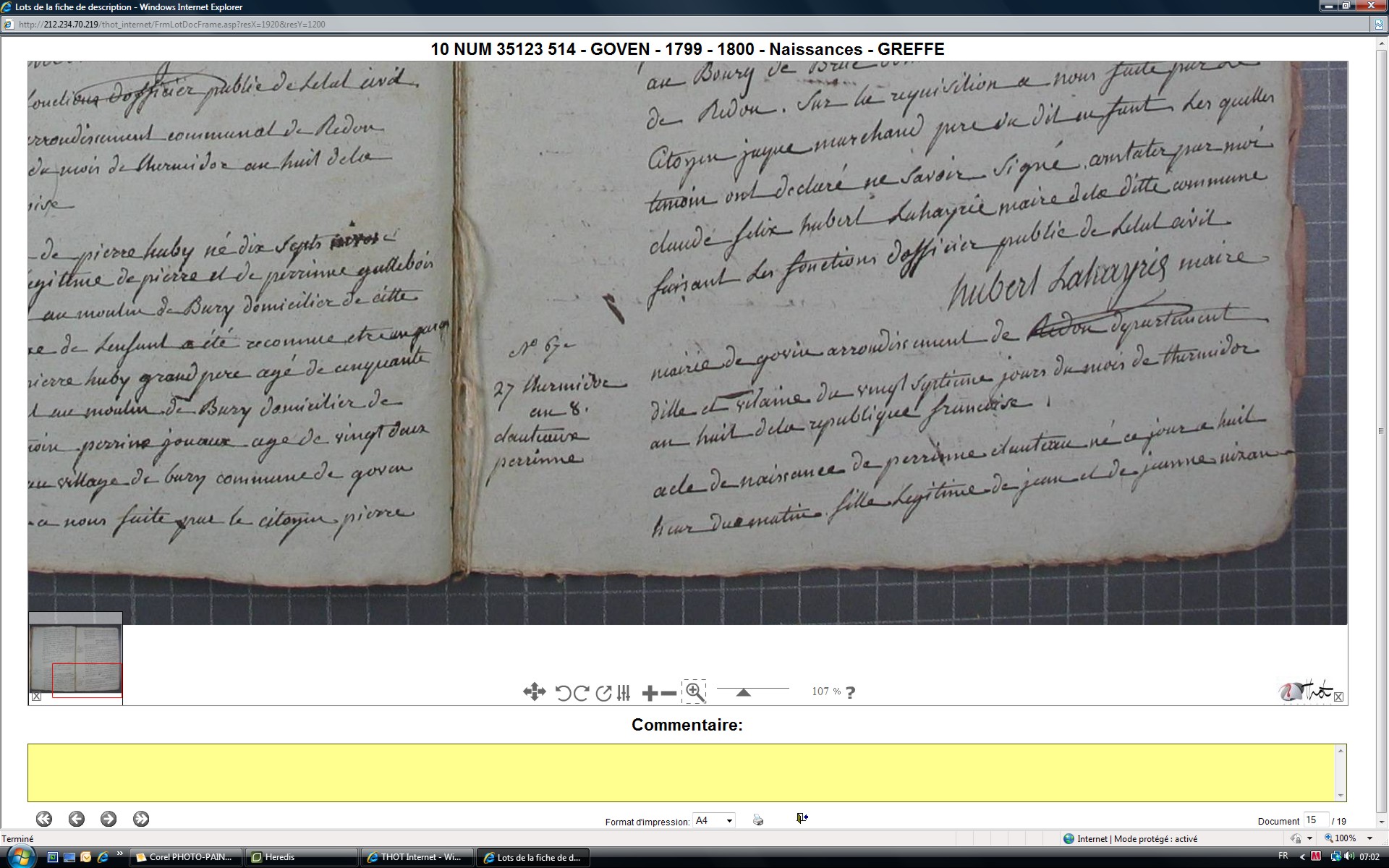Click the exit door icon

pyautogui.click(x=802, y=818)
